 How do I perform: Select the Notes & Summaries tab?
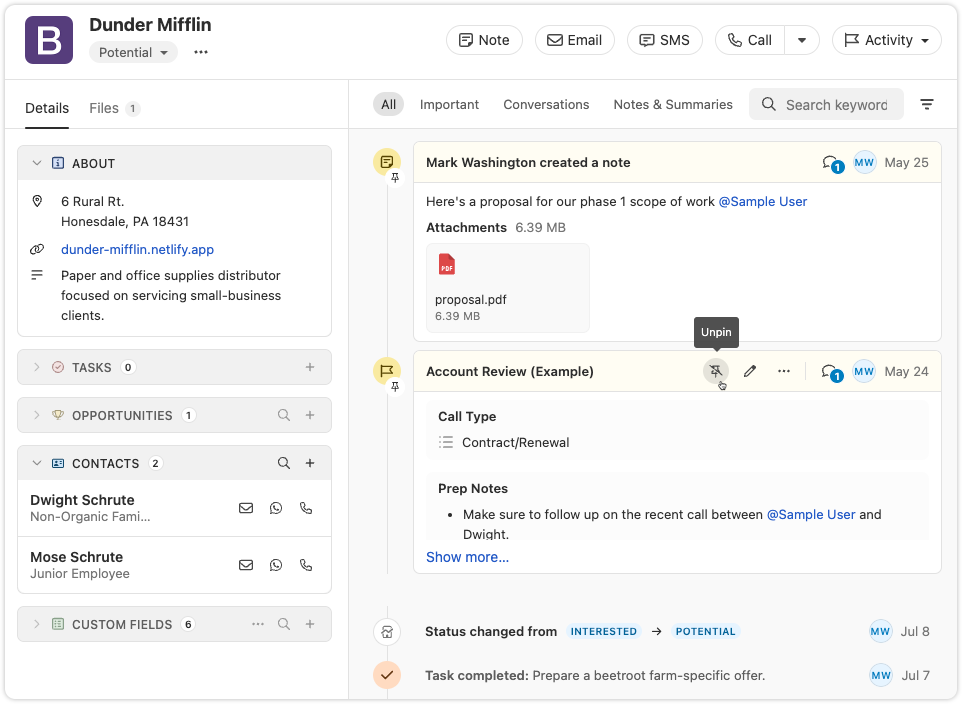pyautogui.click(x=673, y=104)
